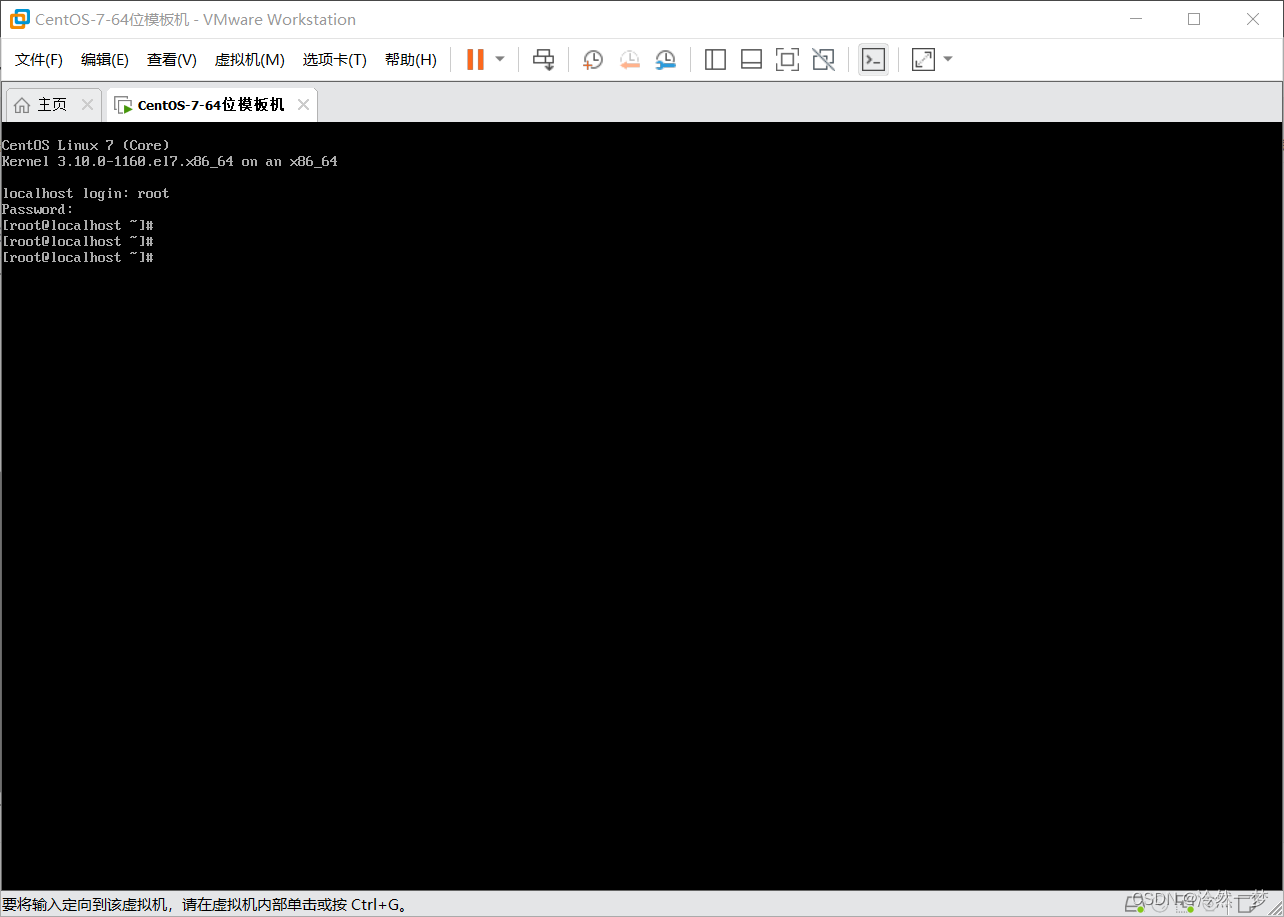Click the 'CentOS Linux 7 (Core)' text

tap(86, 145)
